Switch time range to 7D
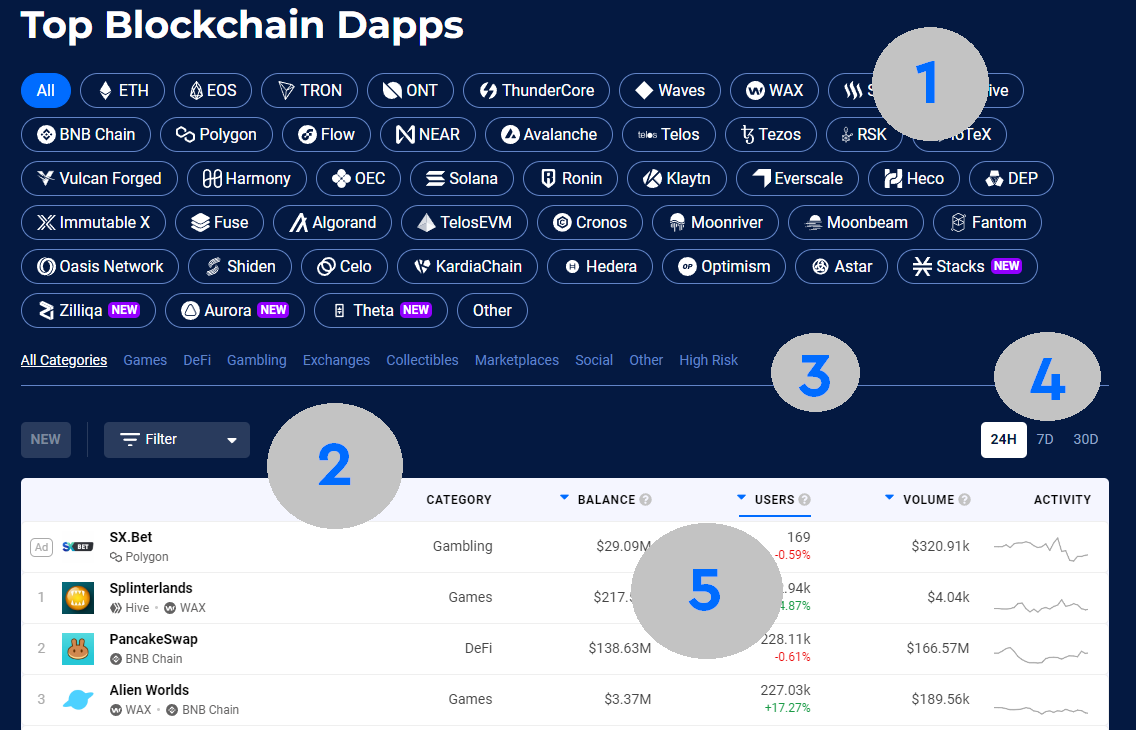 (1045, 439)
